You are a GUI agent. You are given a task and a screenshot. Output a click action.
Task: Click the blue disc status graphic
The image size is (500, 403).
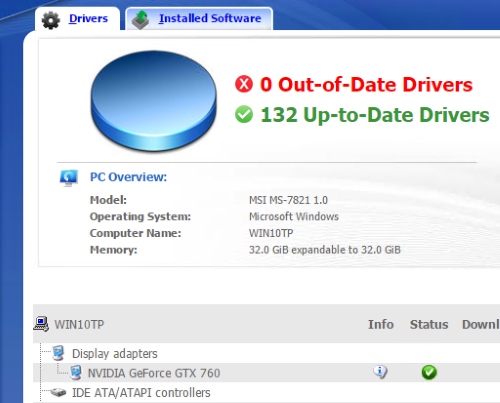(x=154, y=101)
